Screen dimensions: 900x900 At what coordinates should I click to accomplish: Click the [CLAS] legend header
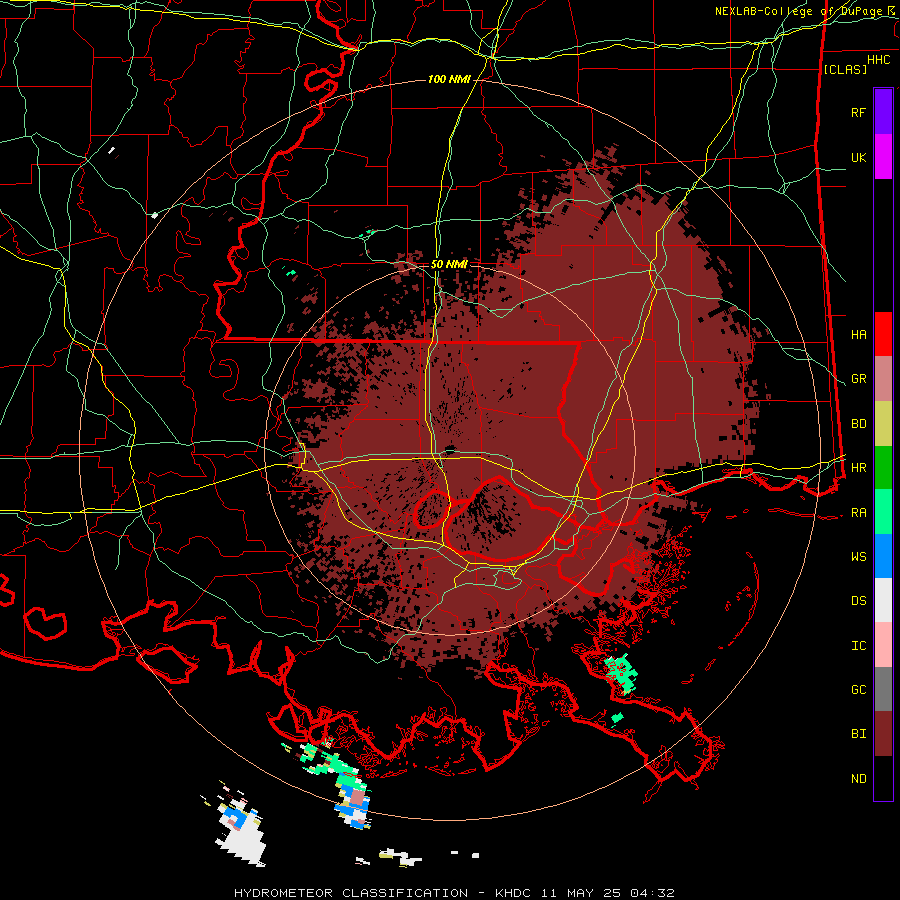845,69
